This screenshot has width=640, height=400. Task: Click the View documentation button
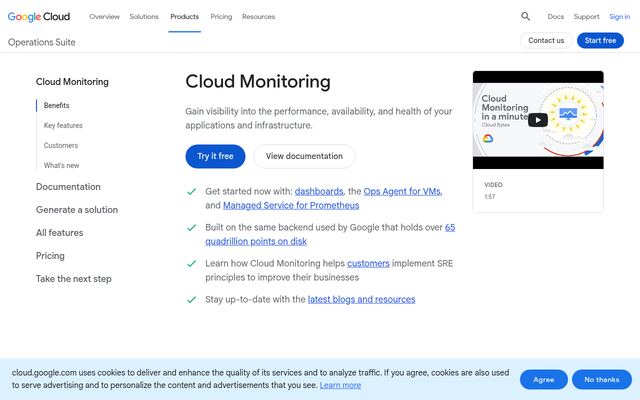[x=304, y=156]
